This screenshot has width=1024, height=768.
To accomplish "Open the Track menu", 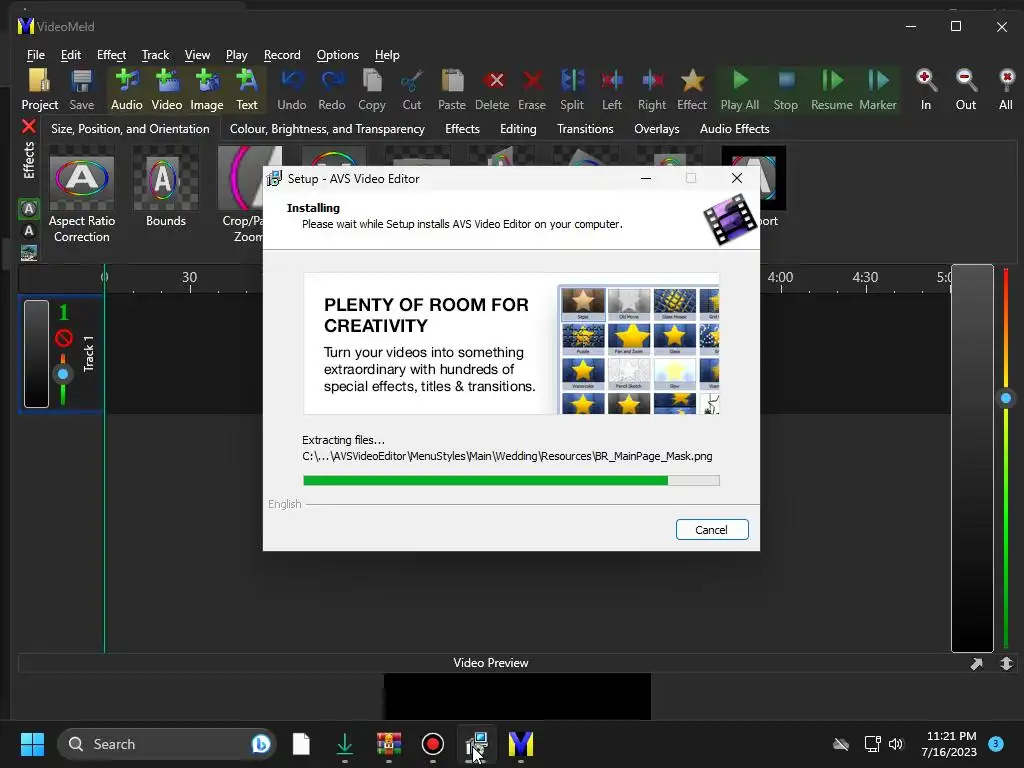I will (x=155, y=55).
